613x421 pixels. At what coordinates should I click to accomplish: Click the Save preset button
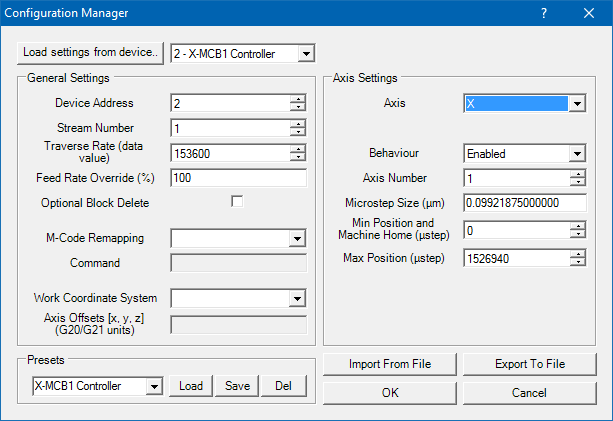[237, 386]
